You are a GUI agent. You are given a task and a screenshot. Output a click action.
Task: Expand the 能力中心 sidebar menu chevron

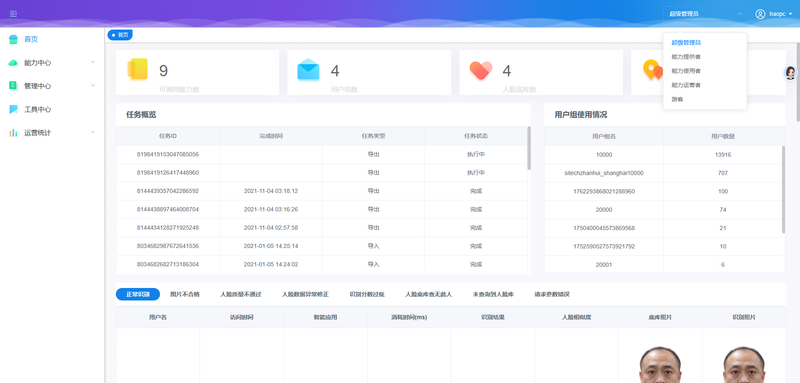click(93, 62)
